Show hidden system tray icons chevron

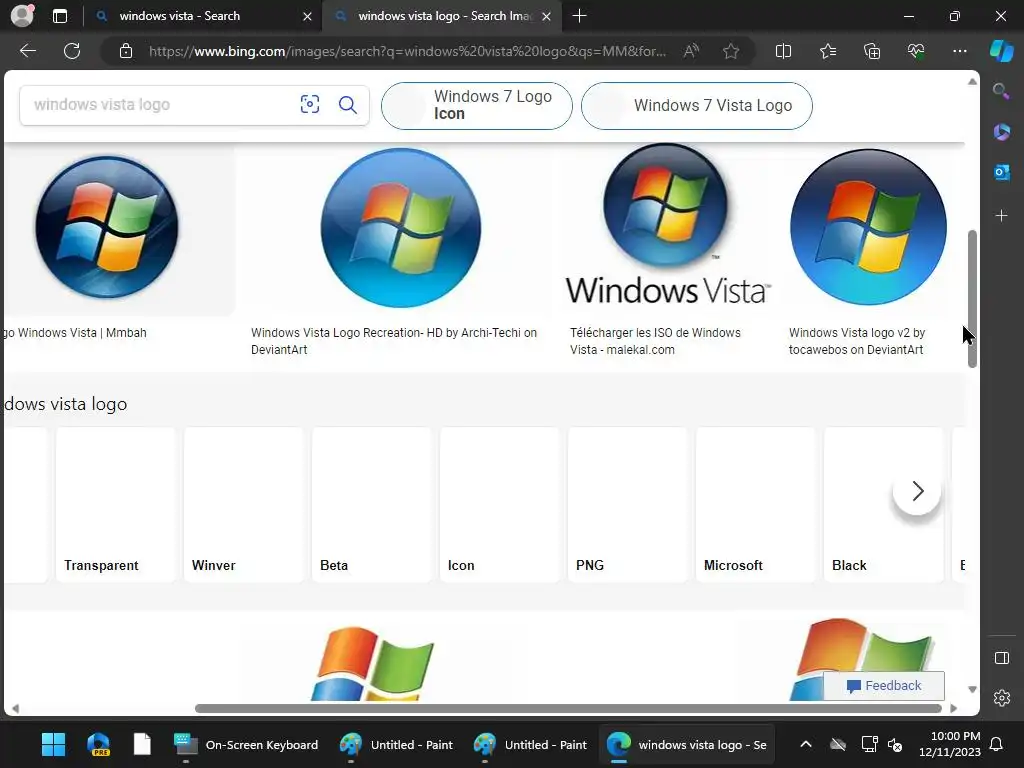point(806,744)
